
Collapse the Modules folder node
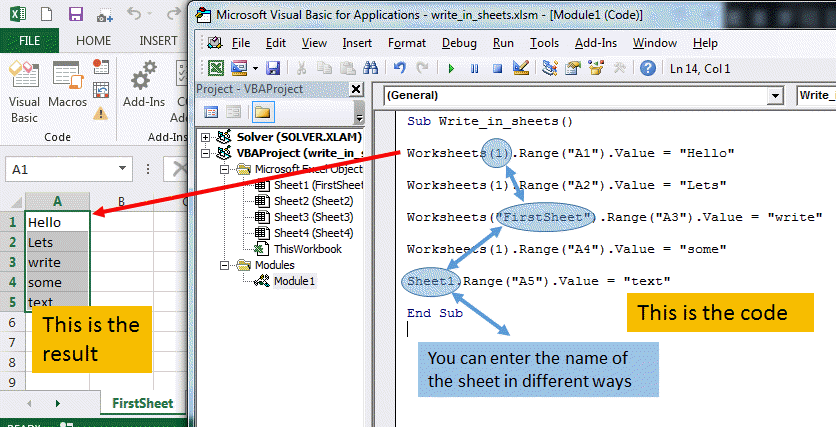pyautogui.click(x=224, y=265)
